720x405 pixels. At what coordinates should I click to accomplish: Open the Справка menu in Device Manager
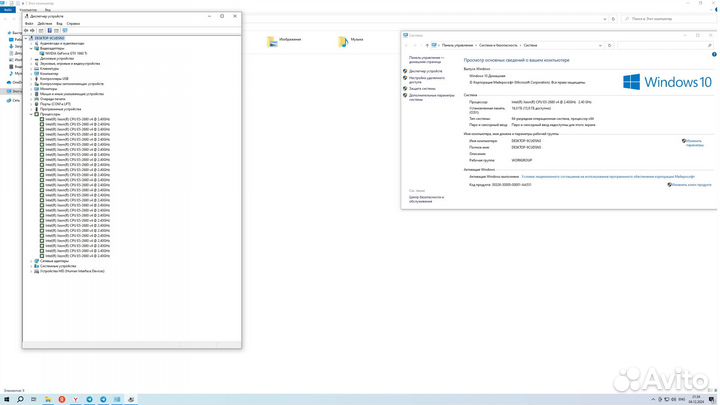(73, 23)
